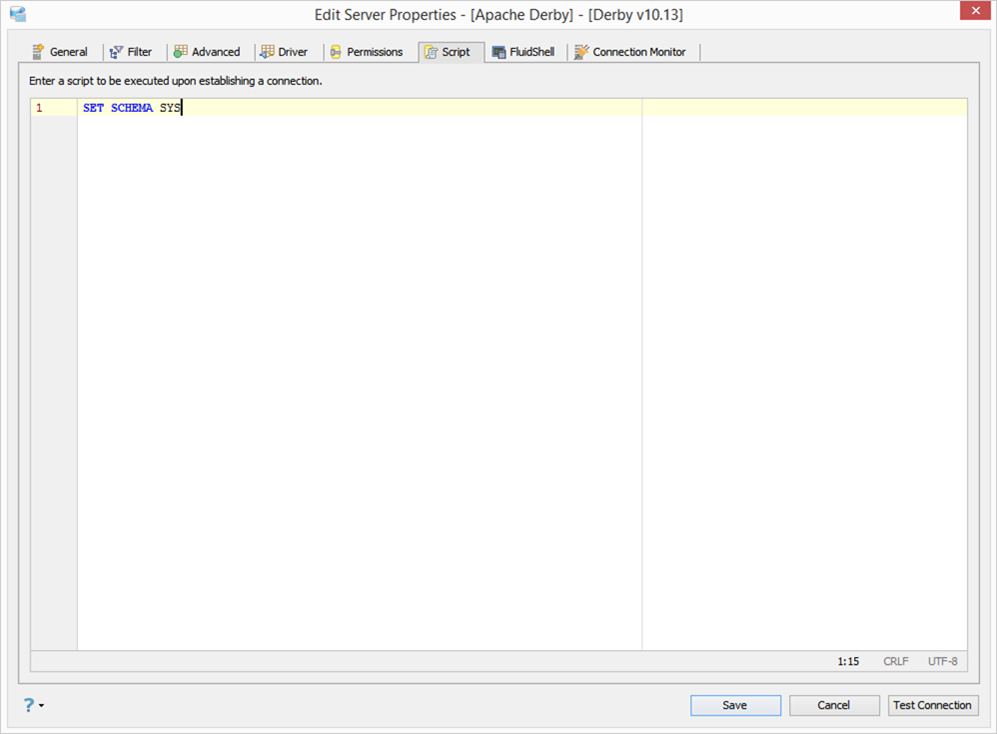Click the Advanced tab icon
Viewport: 997px width, 734px height.
point(181,52)
